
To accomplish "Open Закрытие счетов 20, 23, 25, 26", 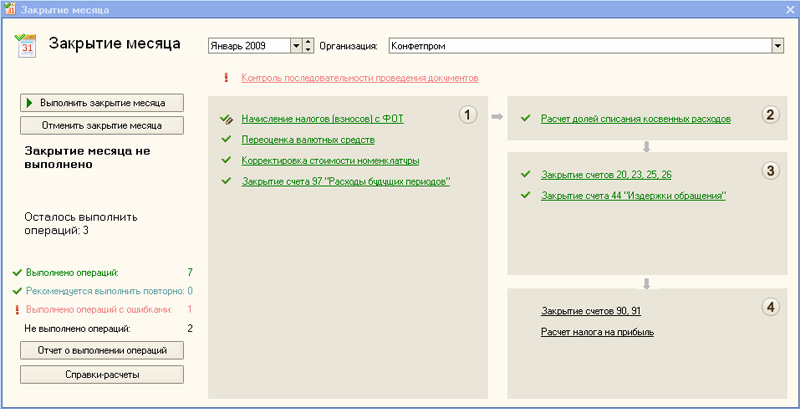I will [x=606, y=175].
